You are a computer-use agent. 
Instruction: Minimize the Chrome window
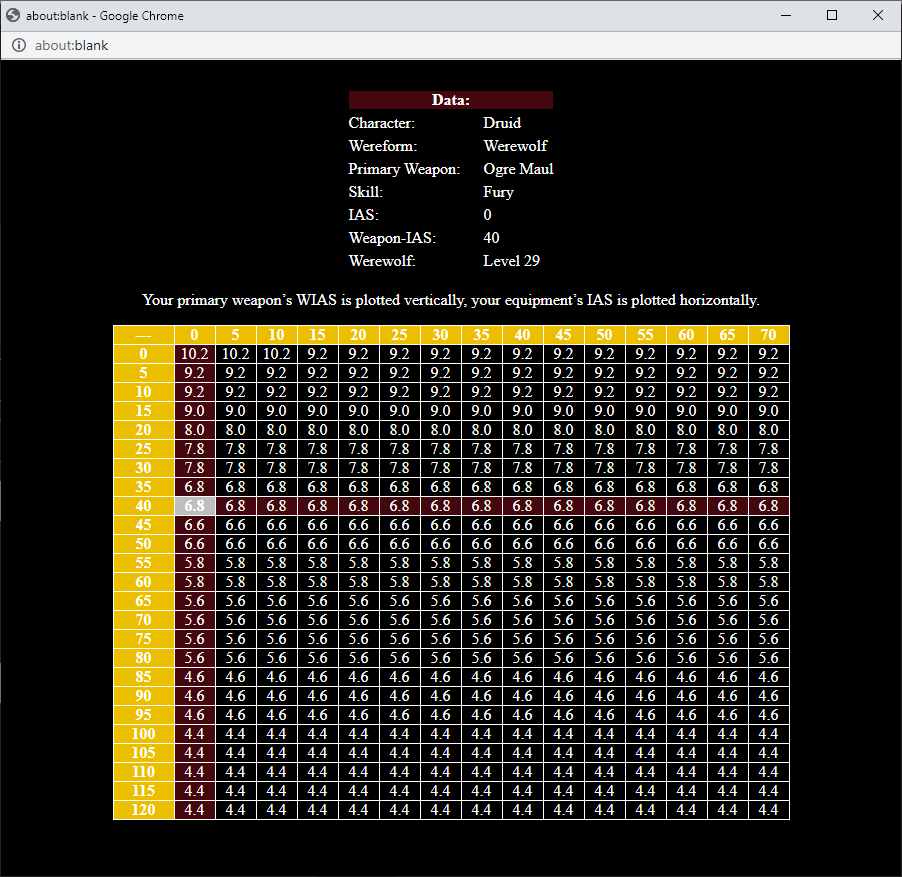click(x=786, y=15)
